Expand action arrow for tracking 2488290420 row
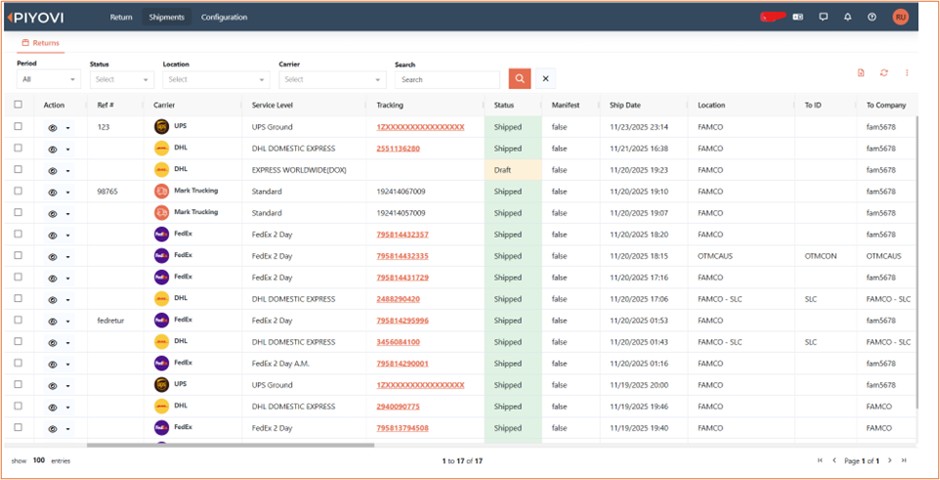This screenshot has width=940, height=480. 68,300
